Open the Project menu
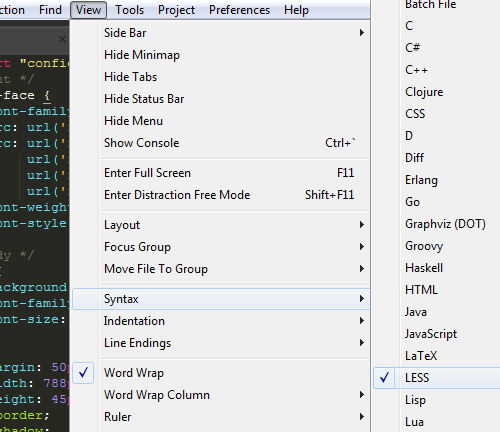 coord(176,10)
